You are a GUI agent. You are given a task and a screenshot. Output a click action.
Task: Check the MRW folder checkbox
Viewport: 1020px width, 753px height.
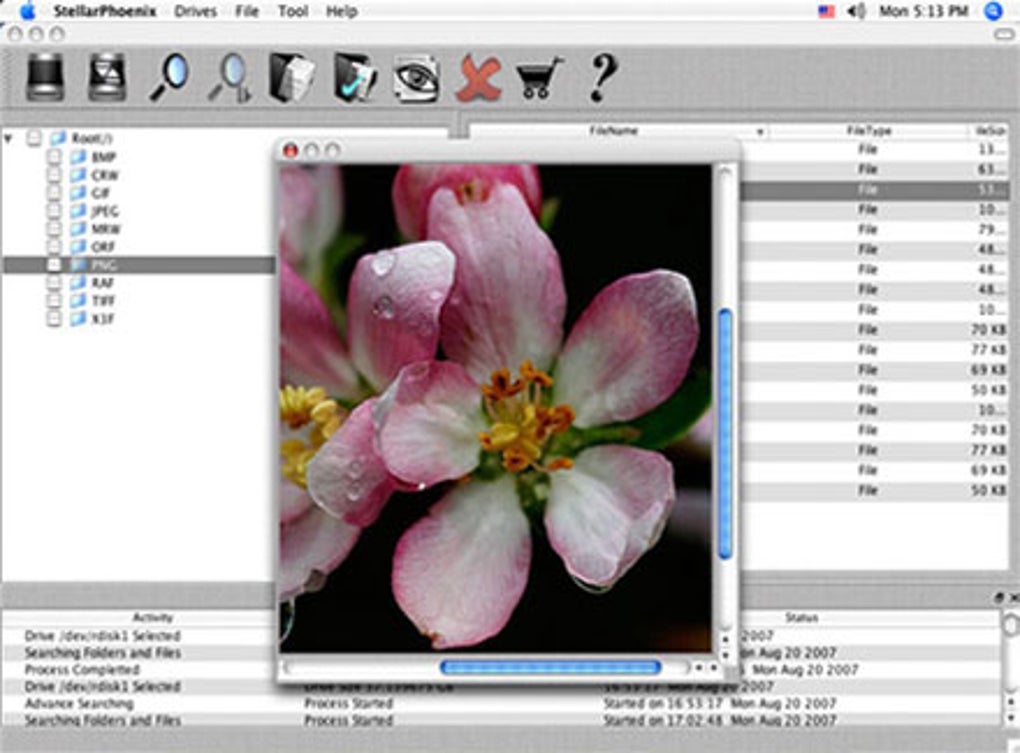point(54,229)
